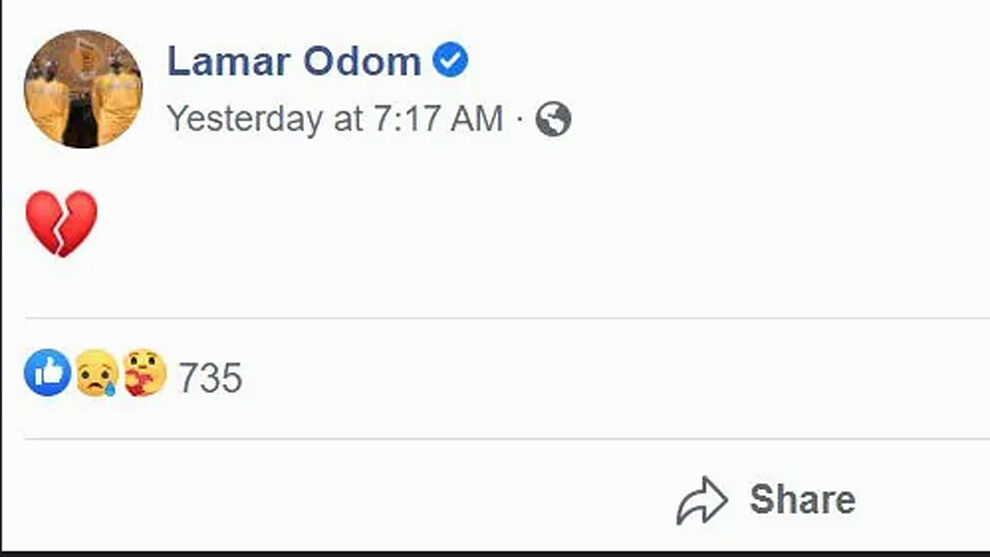Viewport: 990px width, 557px height.
Task: Click the word 'Lamar' in the name
Action: click(217, 62)
